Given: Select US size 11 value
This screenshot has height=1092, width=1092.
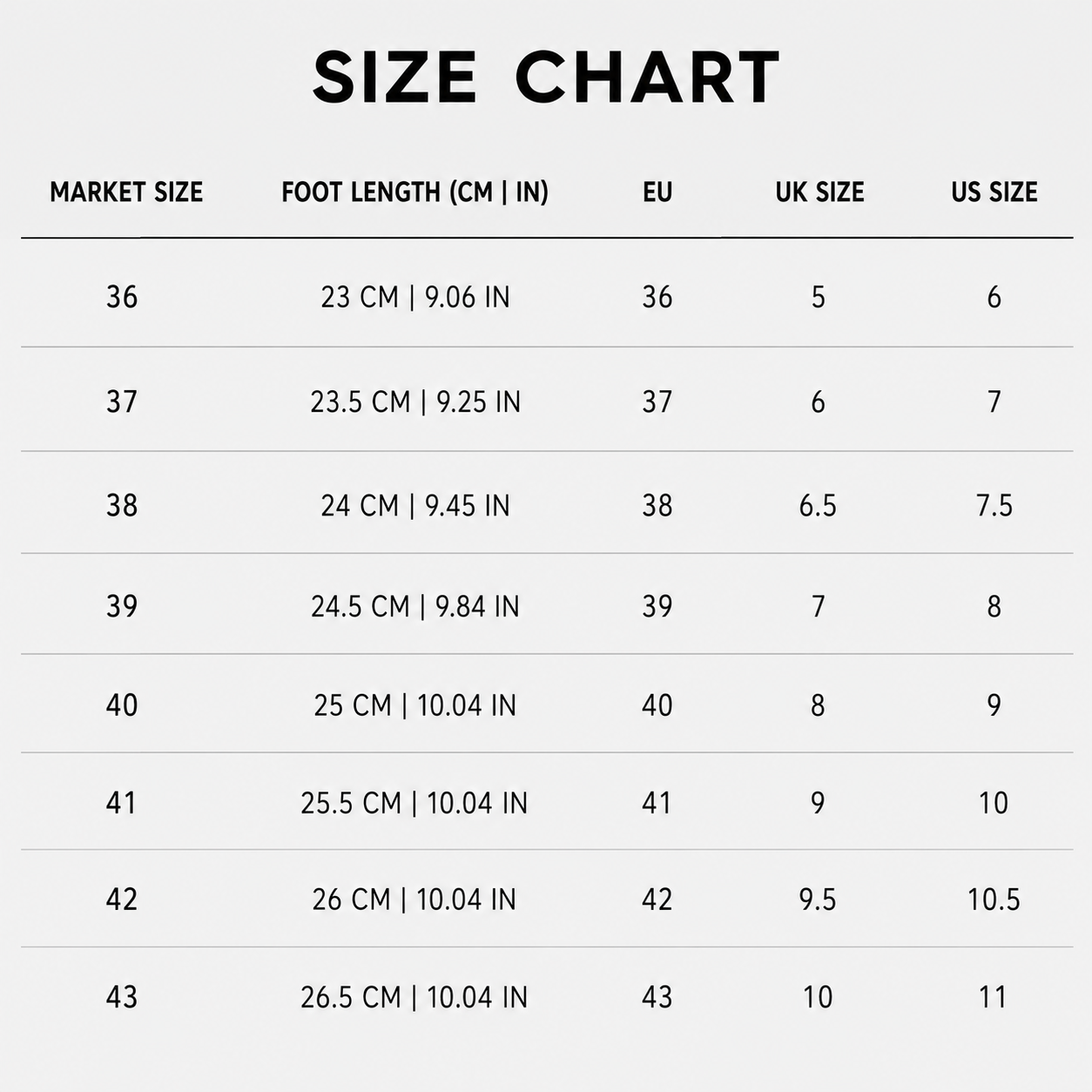Looking at the screenshot, I should pos(994,997).
